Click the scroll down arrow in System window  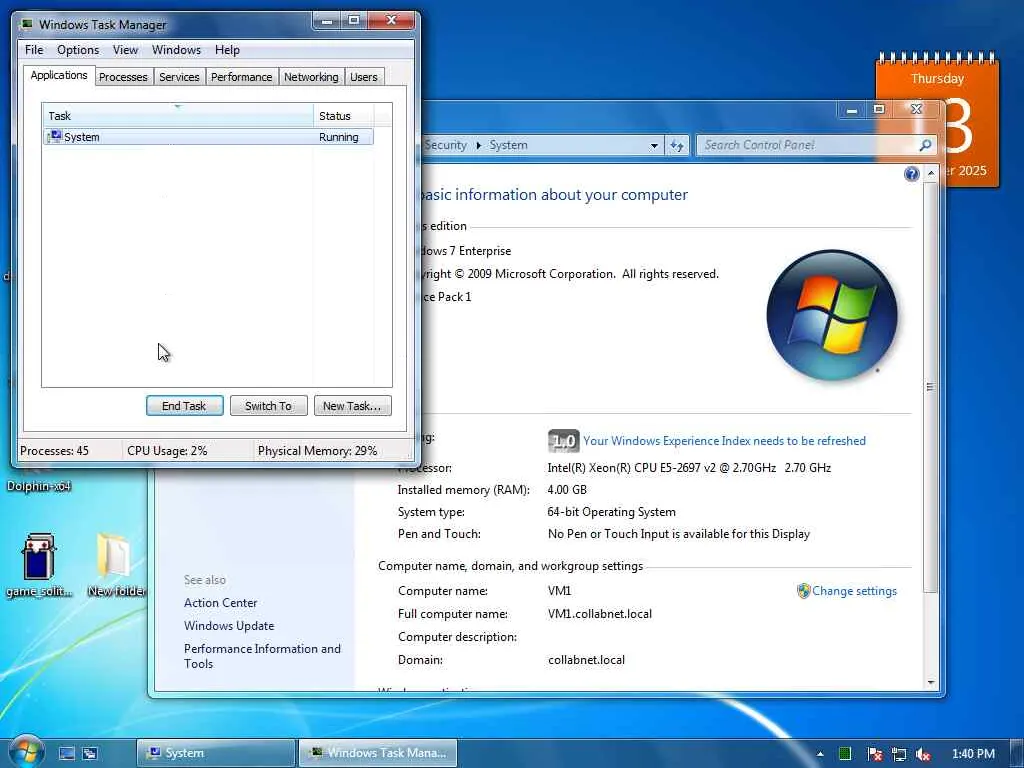tap(931, 682)
